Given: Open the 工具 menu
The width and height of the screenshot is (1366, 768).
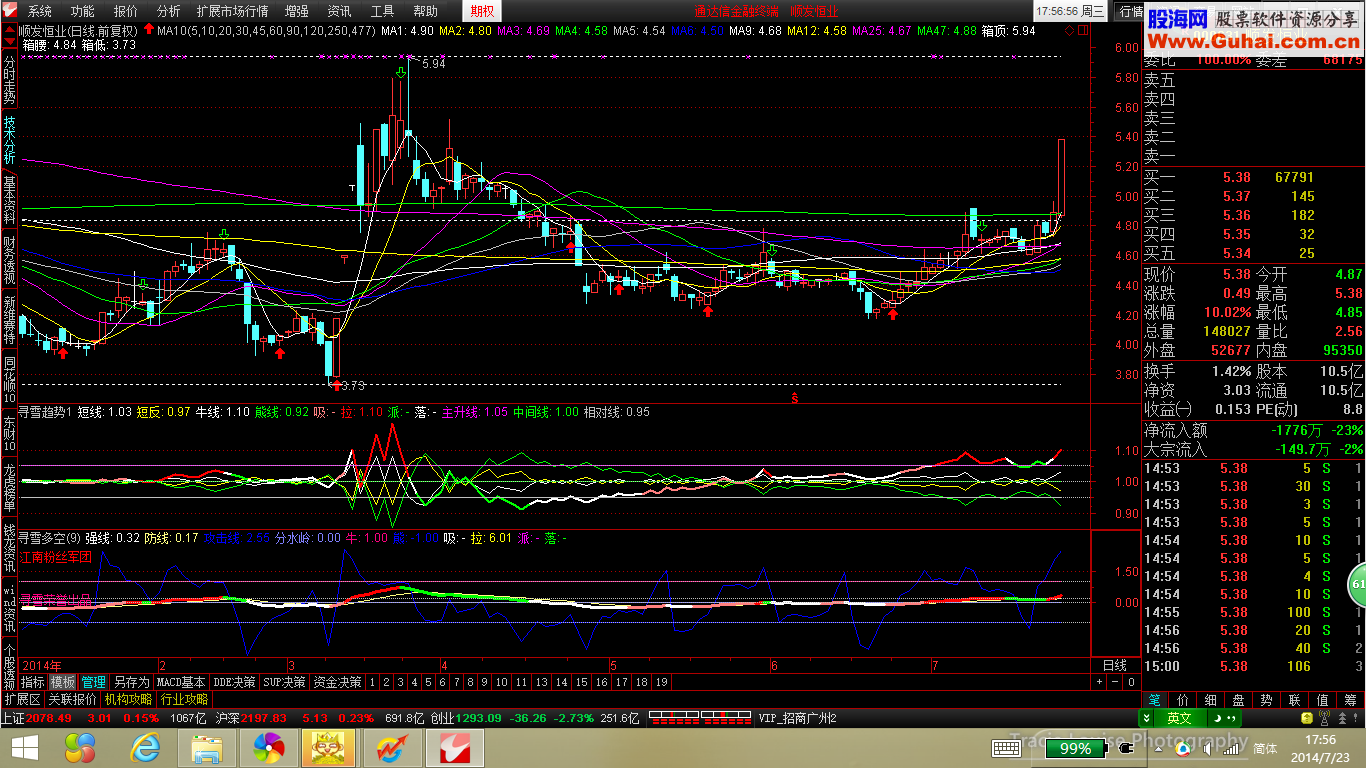Looking at the screenshot, I should (383, 11).
